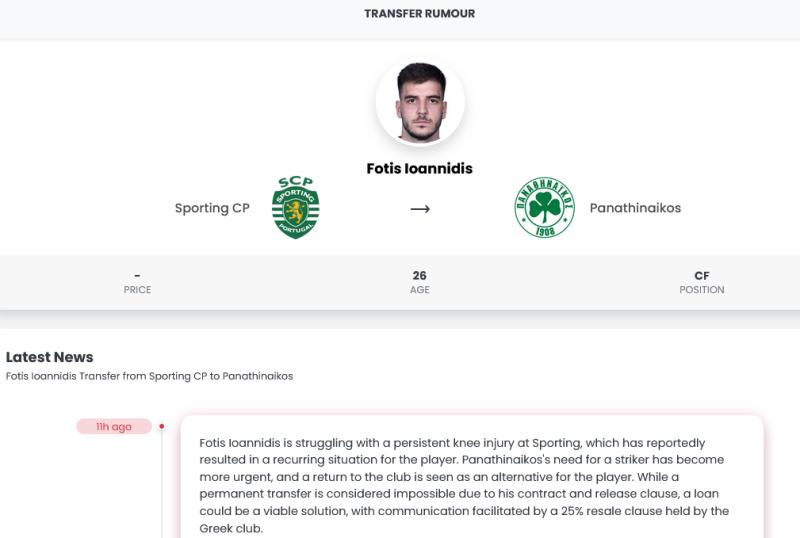Click the transfer direction arrow between clubs
Image resolution: width=800 pixels, height=538 pixels.
point(420,209)
